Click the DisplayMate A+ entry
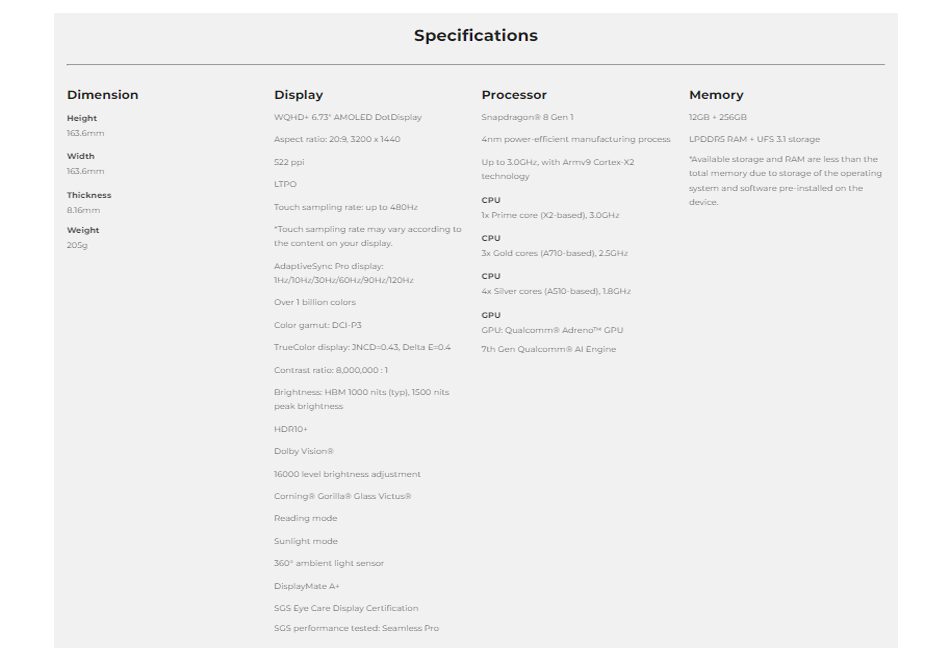Screen dimensions: 950x648 (307, 586)
